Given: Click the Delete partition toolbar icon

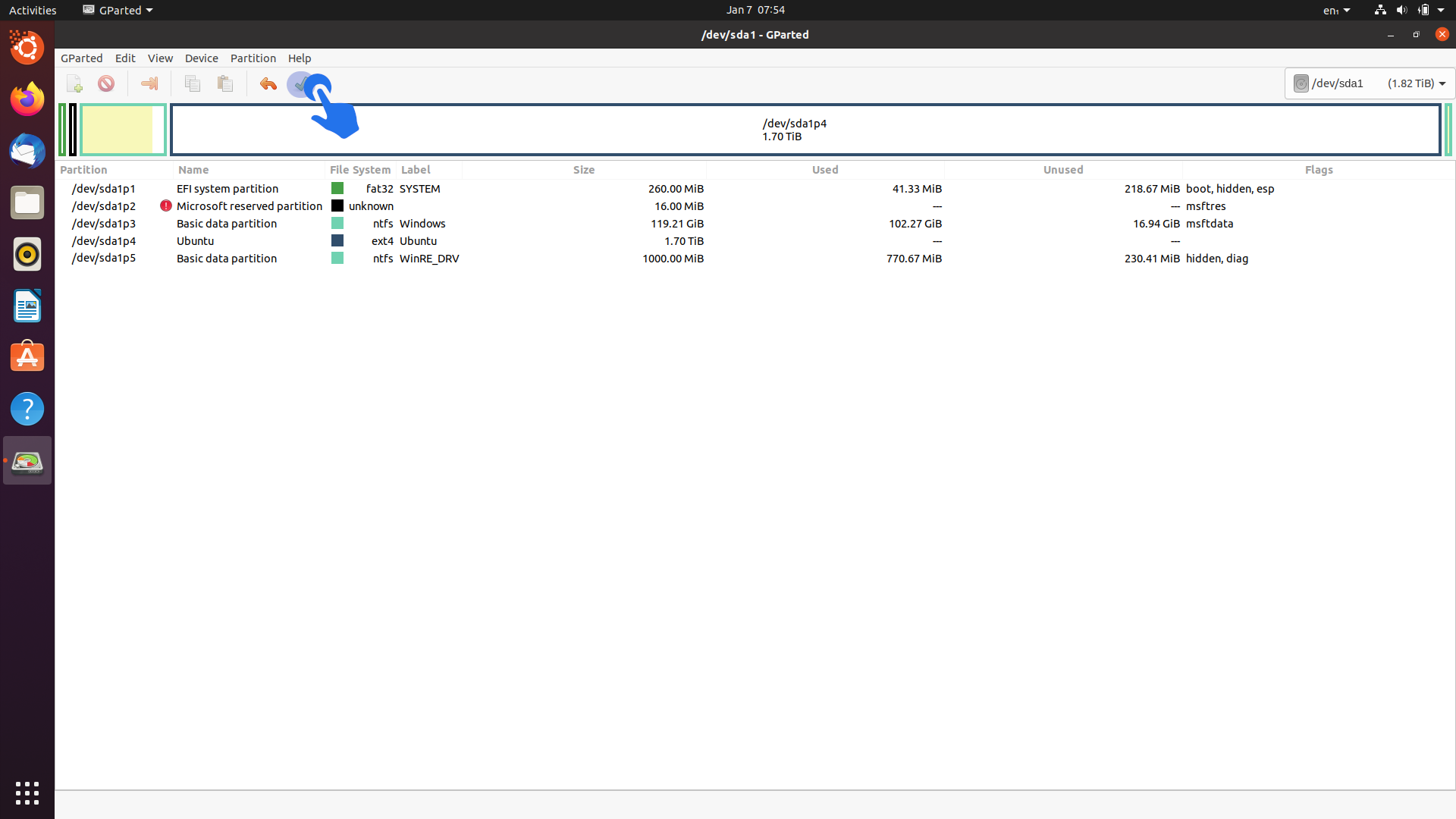Looking at the screenshot, I should (x=106, y=83).
